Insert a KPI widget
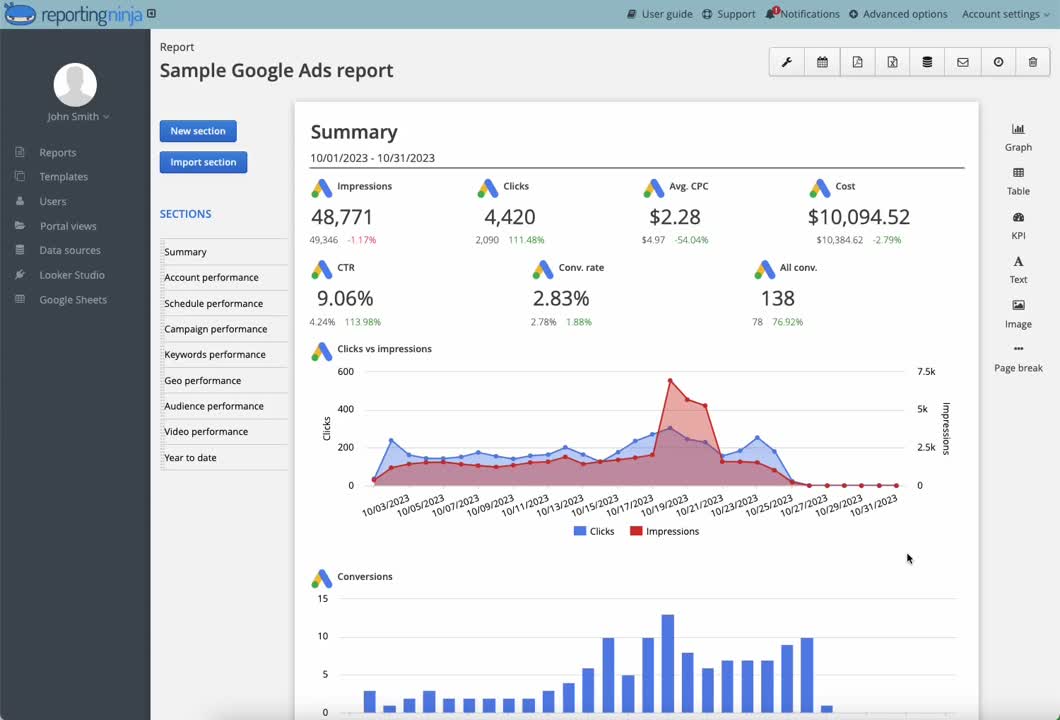Viewport: 1060px width, 720px height. click(1018, 225)
